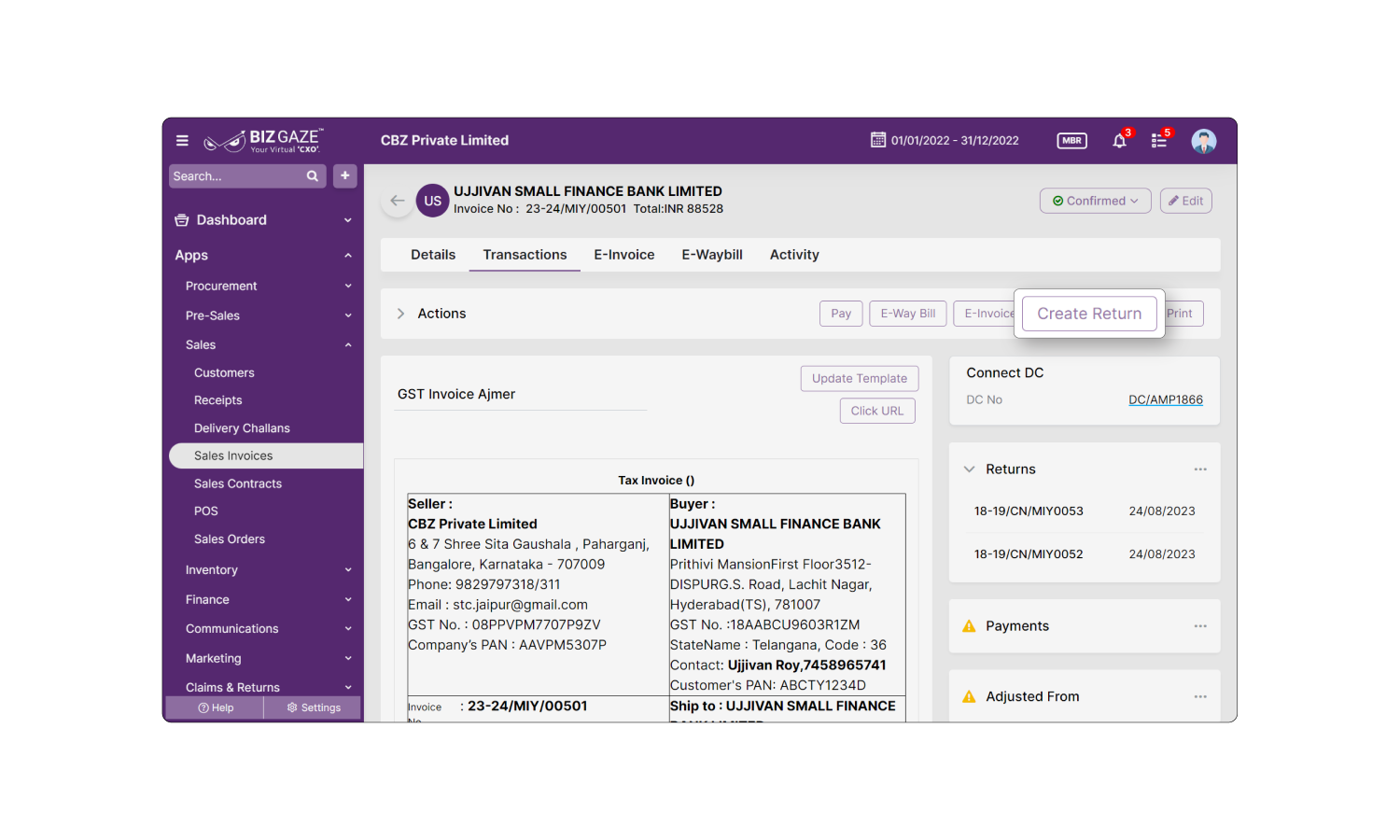Expand the Dashboard menu

(348, 220)
